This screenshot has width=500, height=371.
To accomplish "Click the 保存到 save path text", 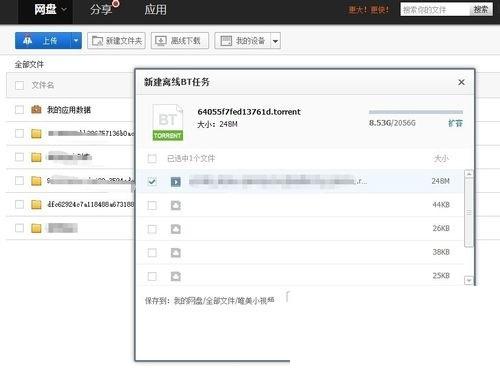I will 210,301.
